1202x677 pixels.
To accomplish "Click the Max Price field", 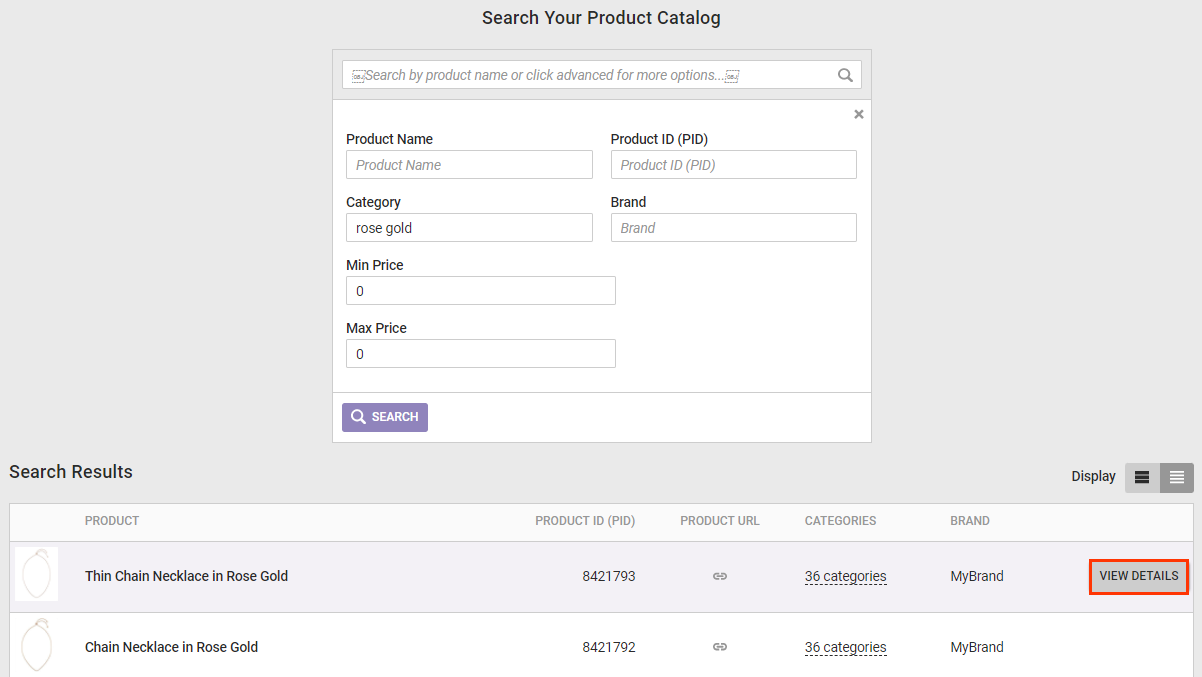I will click(x=480, y=354).
